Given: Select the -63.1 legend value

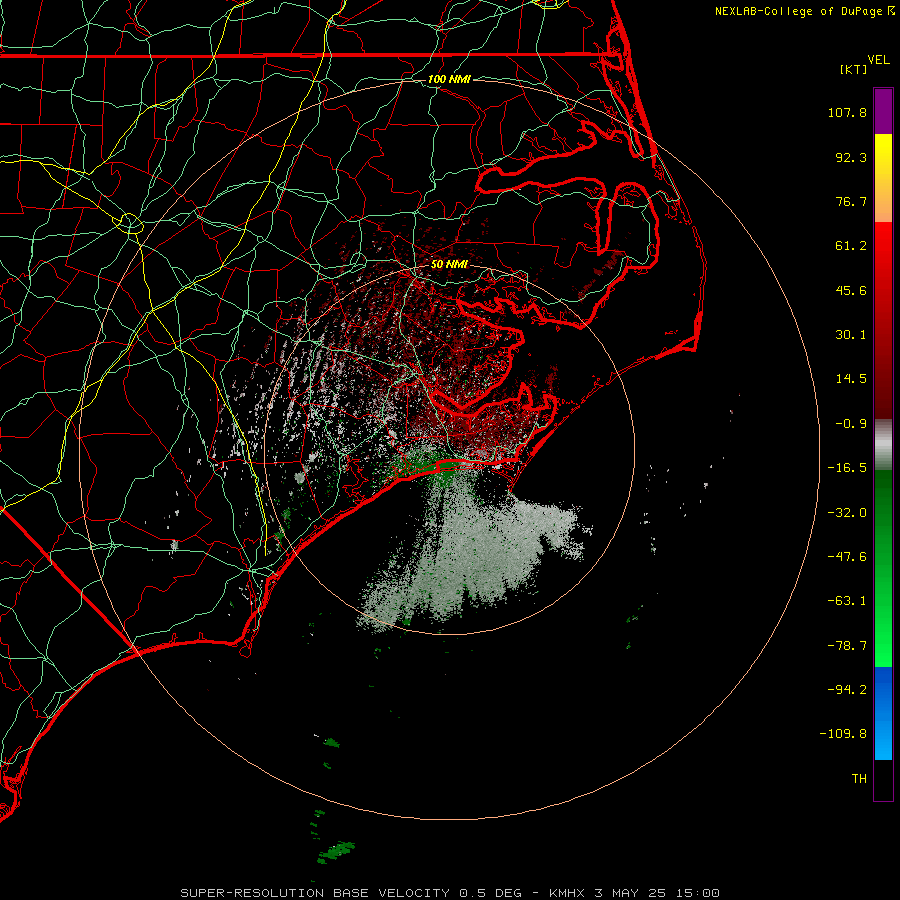Looking at the screenshot, I should [x=847, y=601].
